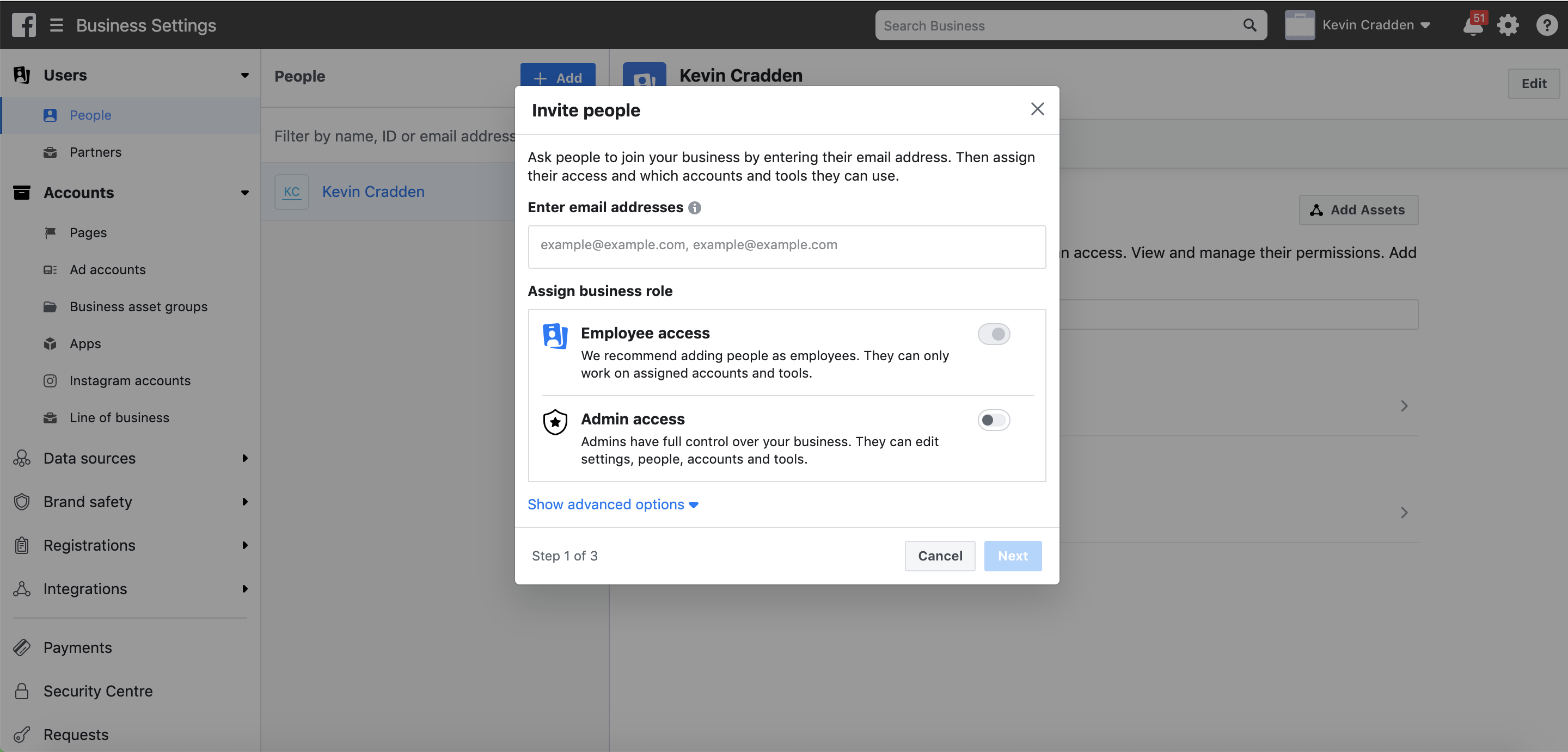
Task: Click the Accounts section icon
Action: [x=22, y=192]
